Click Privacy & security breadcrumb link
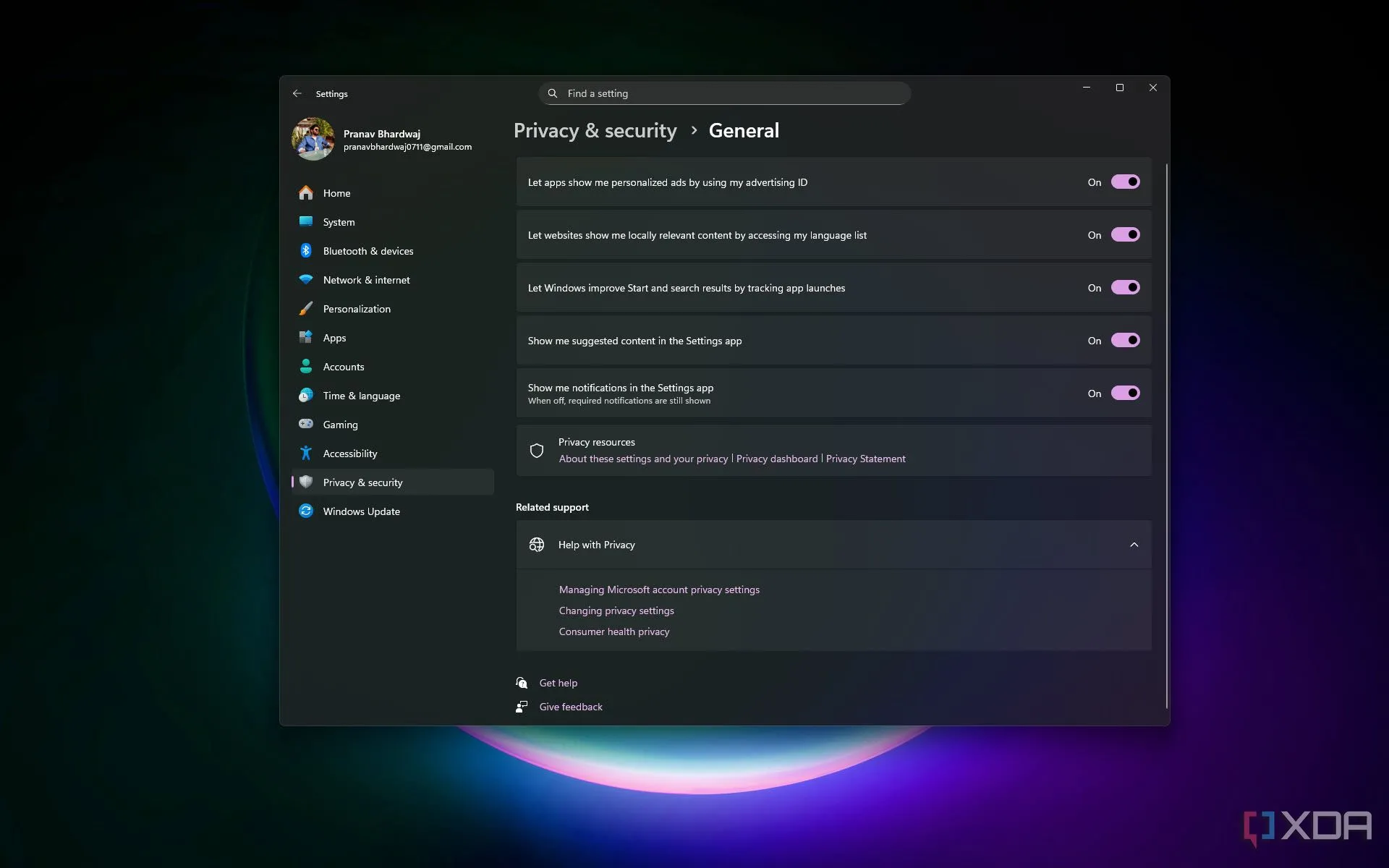The width and height of the screenshot is (1389, 868). click(x=595, y=131)
